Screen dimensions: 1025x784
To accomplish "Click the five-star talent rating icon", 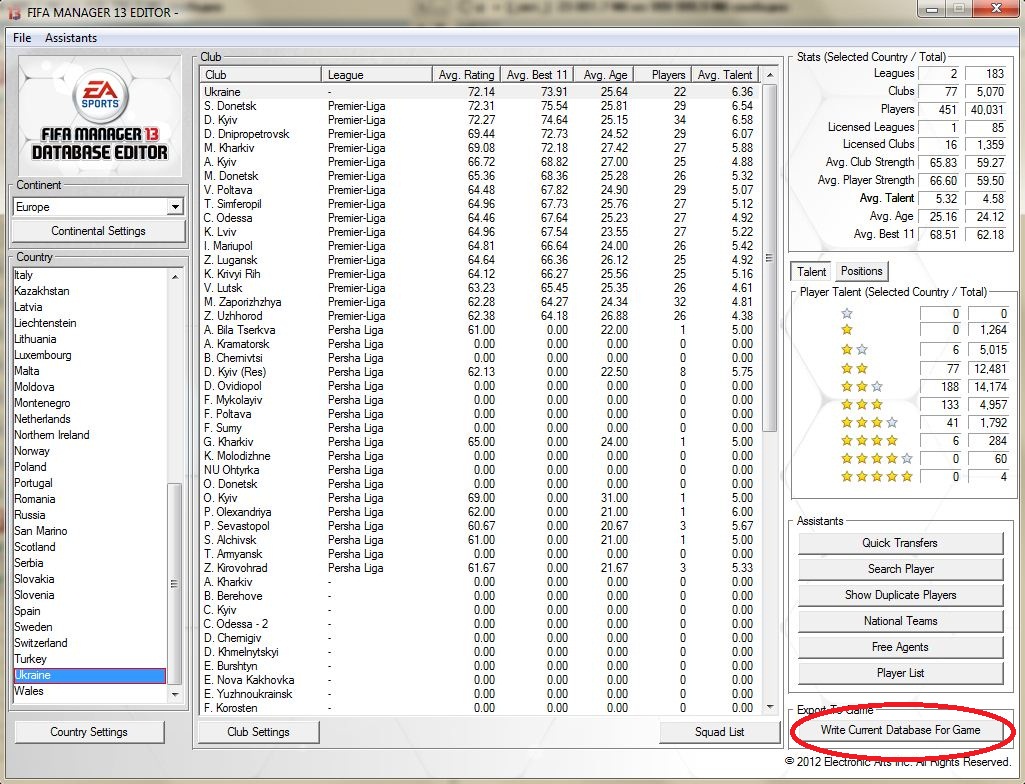I will tap(876, 477).
